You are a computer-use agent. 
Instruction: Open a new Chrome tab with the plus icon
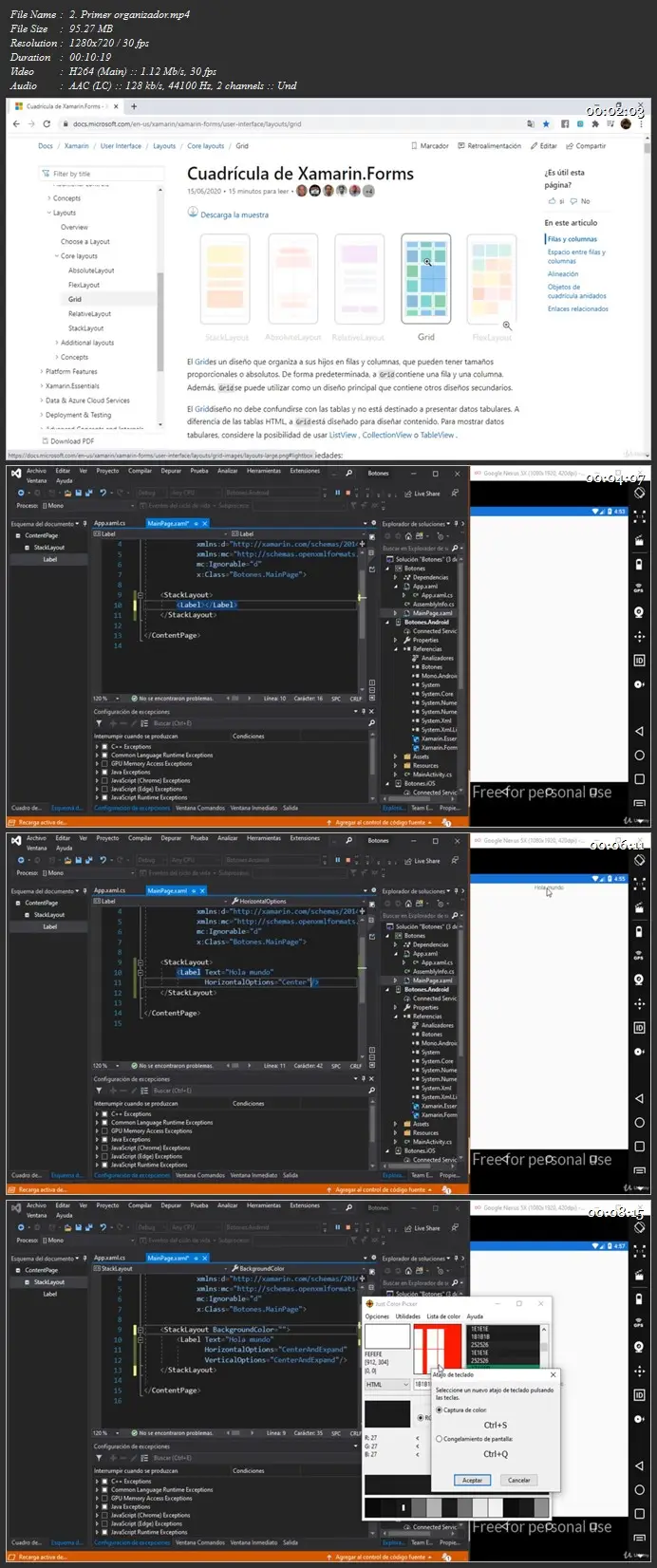click(134, 106)
